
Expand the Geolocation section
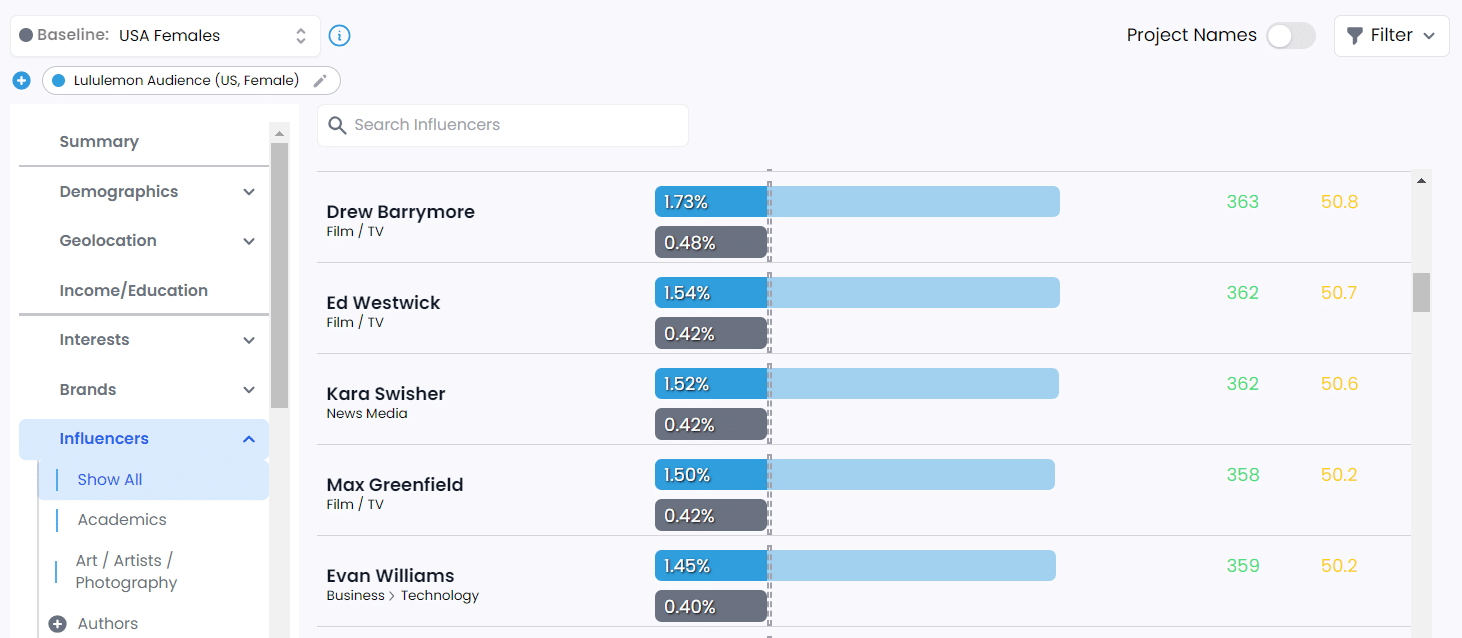pyautogui.click(x=249, y=241)
